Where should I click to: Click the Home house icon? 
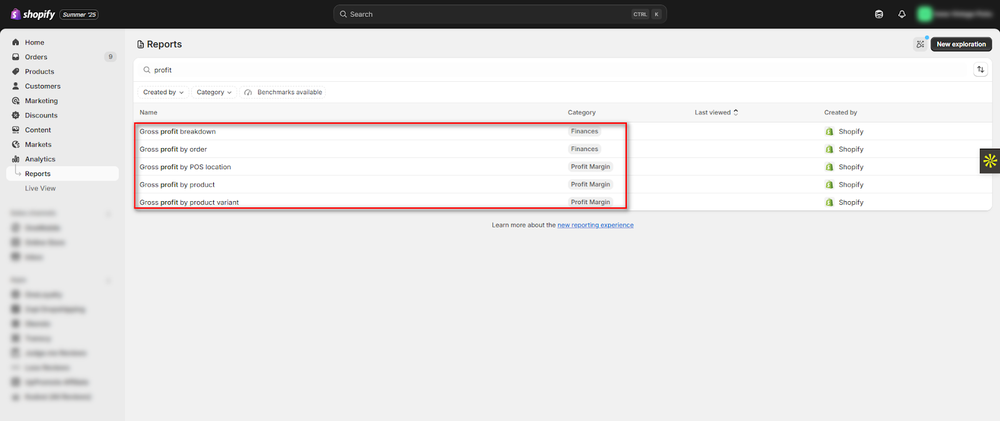[x=16, y=42]
